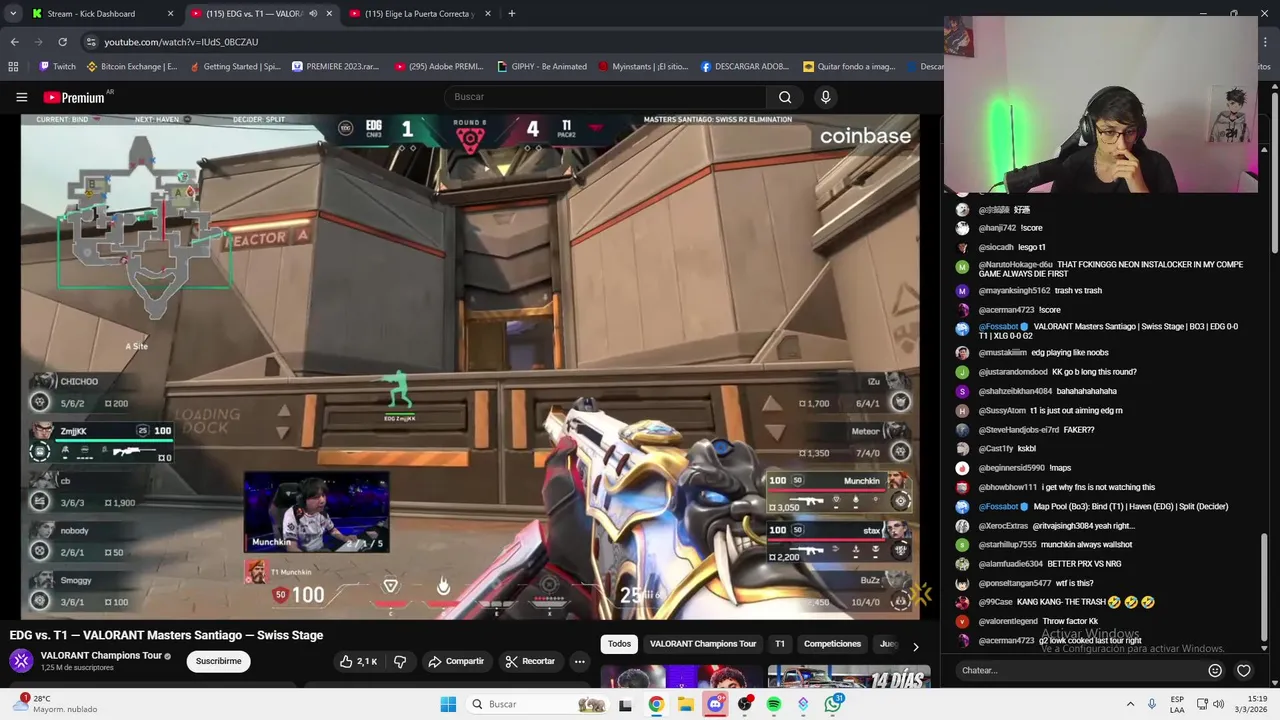Start voice search with the microphone icon
Viewport: 1280px width, 720px height.
pyautogui.click(x=825, y=97)
